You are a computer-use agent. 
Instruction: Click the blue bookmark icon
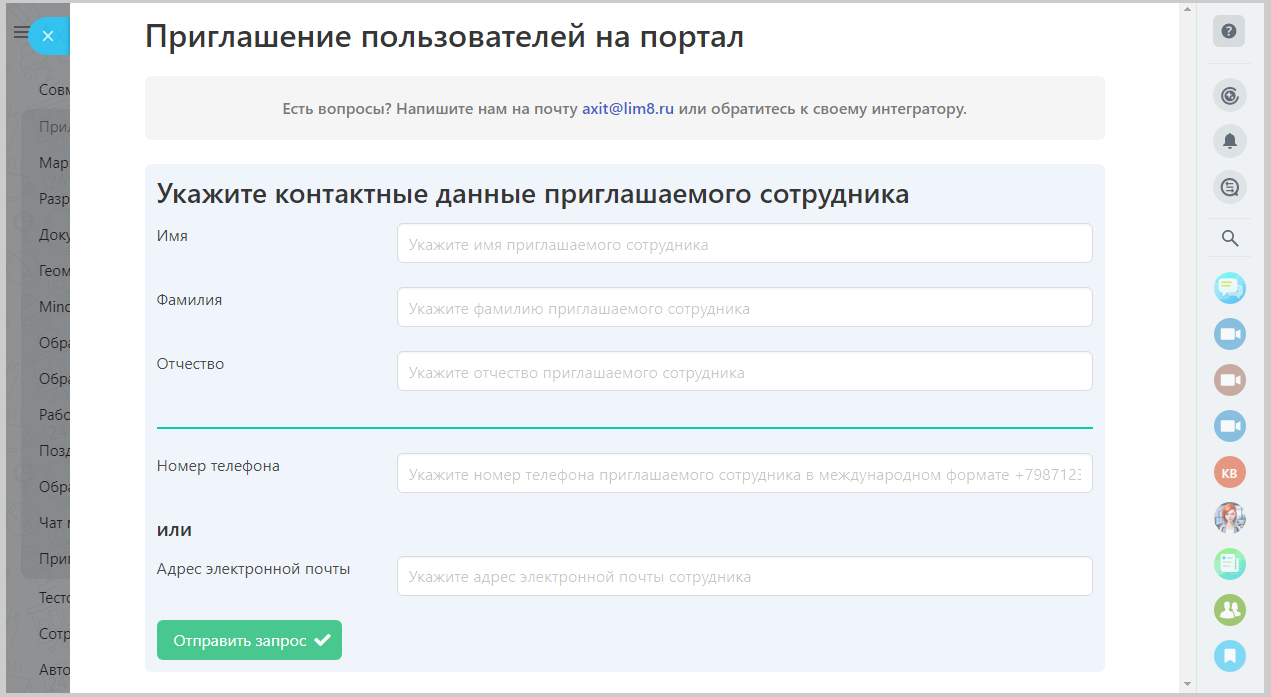(1229, 655)
